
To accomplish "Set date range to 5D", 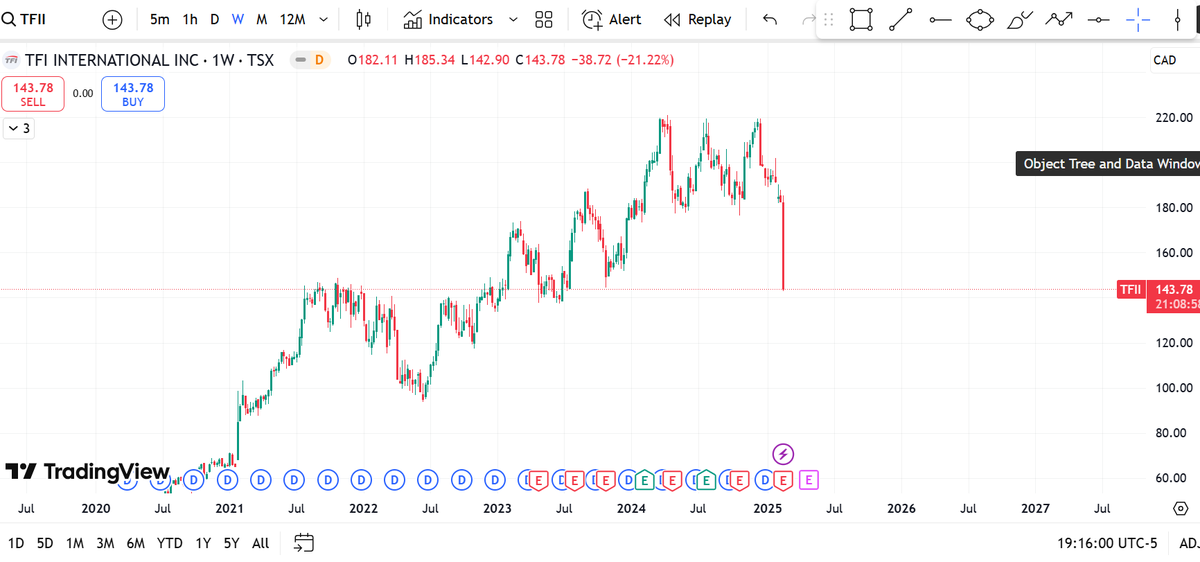I will point(45,543).
